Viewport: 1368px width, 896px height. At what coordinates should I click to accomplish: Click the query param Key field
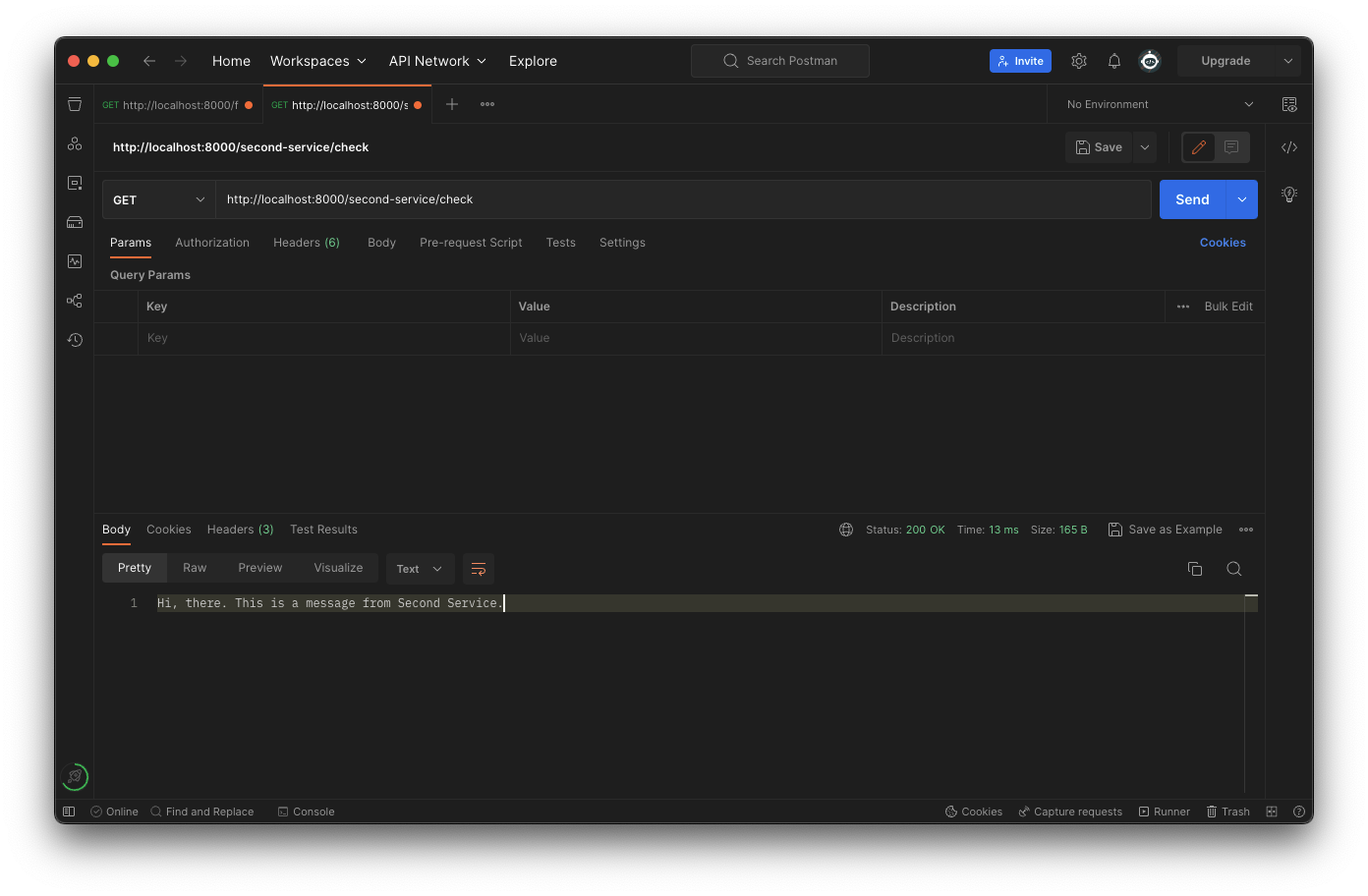(x=324, y=338)
